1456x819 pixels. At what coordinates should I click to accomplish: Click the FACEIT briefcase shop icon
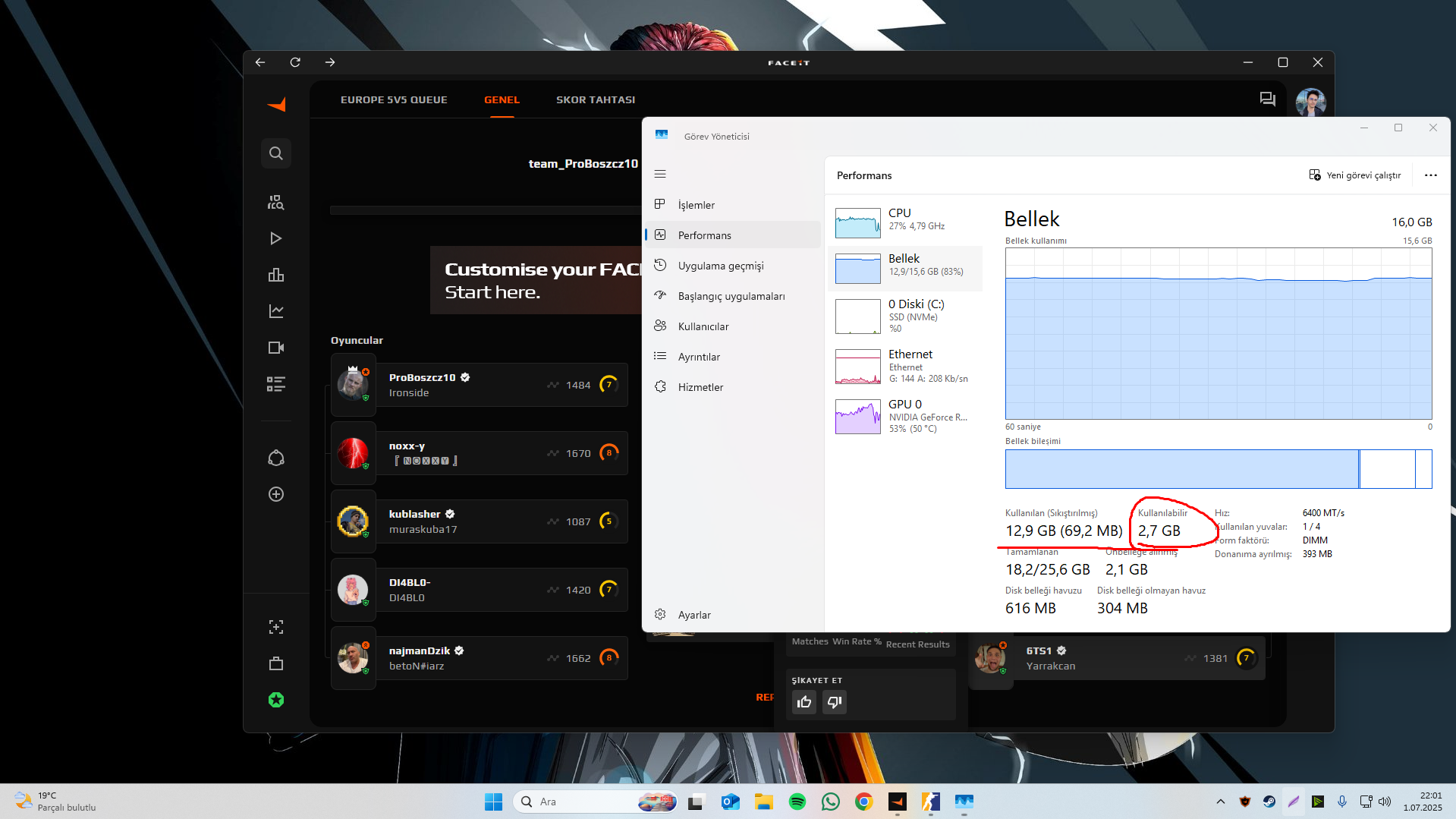[x=276, y=664]
